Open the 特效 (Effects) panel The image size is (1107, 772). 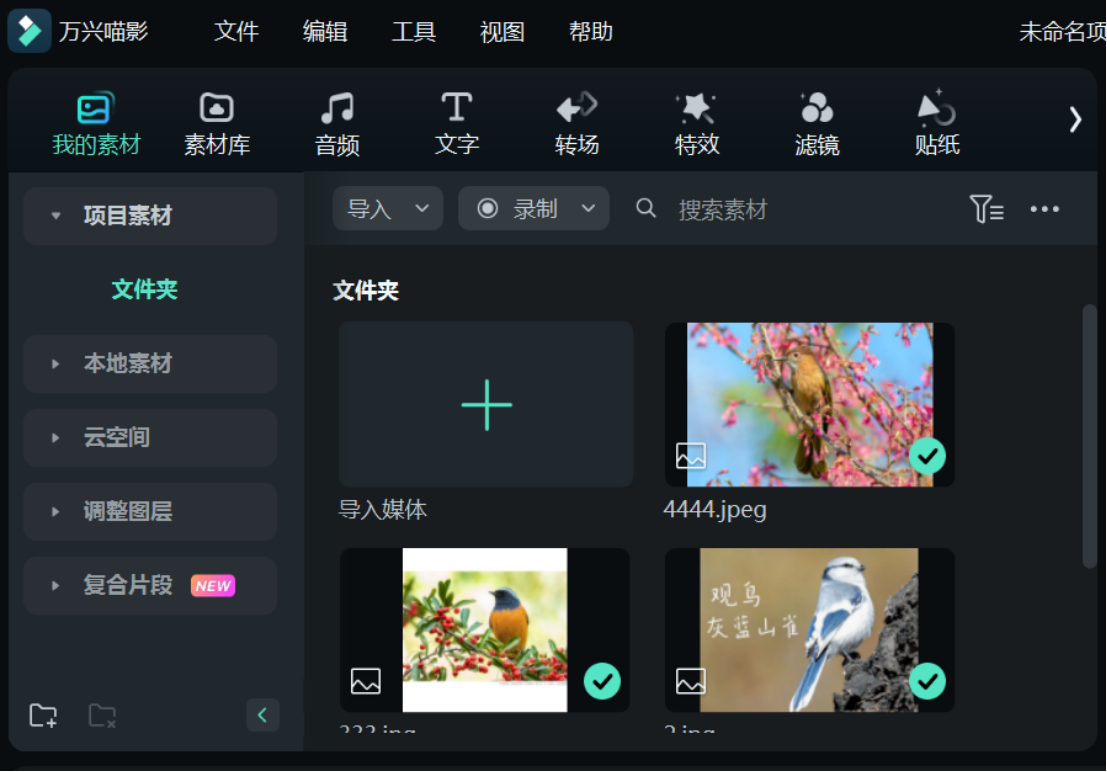point(697,120)
